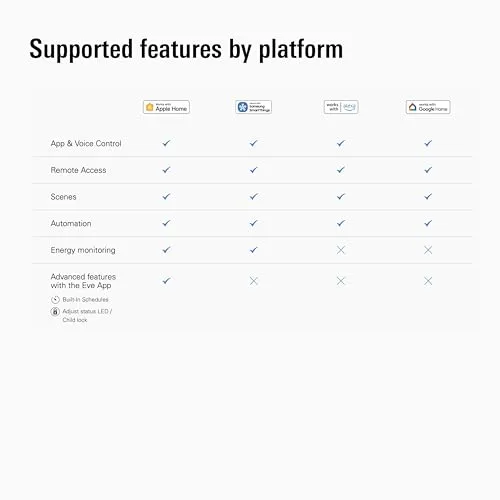Screen dimensions: 500x500
Task: Click Advanced features with the Eve App text
Action: coord(83,281)
